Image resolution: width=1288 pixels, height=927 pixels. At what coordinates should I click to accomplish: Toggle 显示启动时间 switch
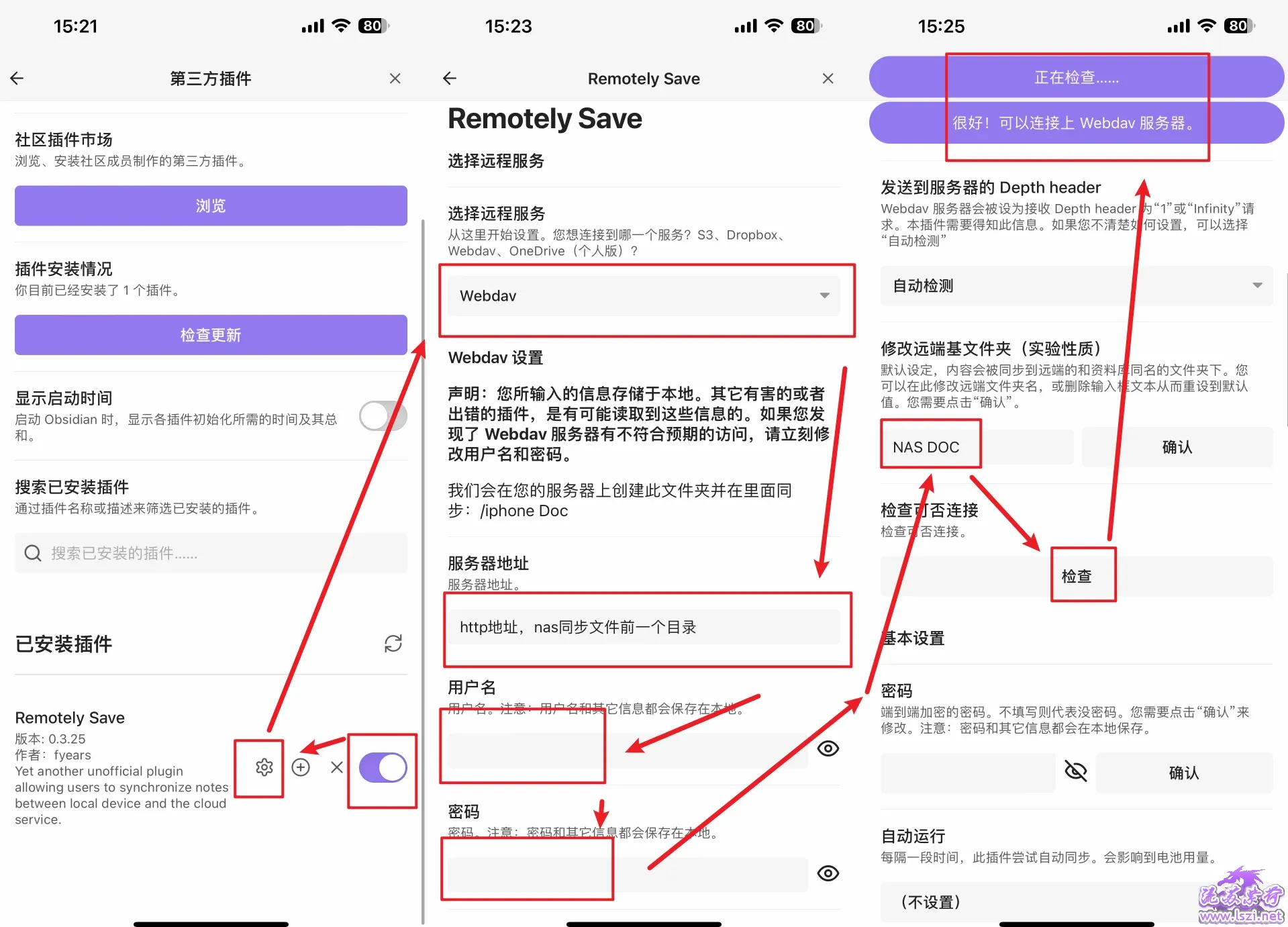click(x=383, y=416)
